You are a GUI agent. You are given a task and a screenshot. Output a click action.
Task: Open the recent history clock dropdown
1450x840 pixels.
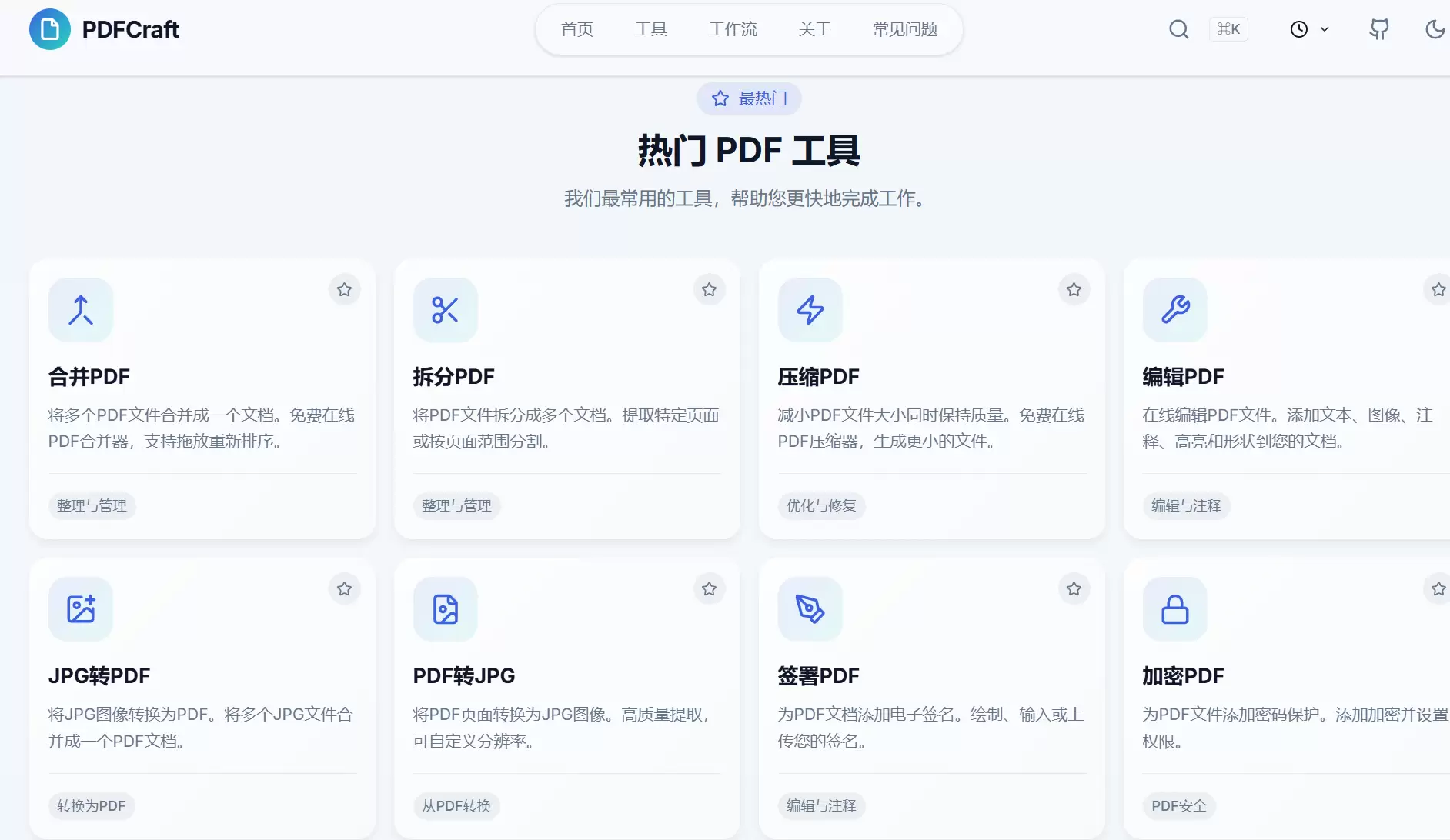(1309, 29)
